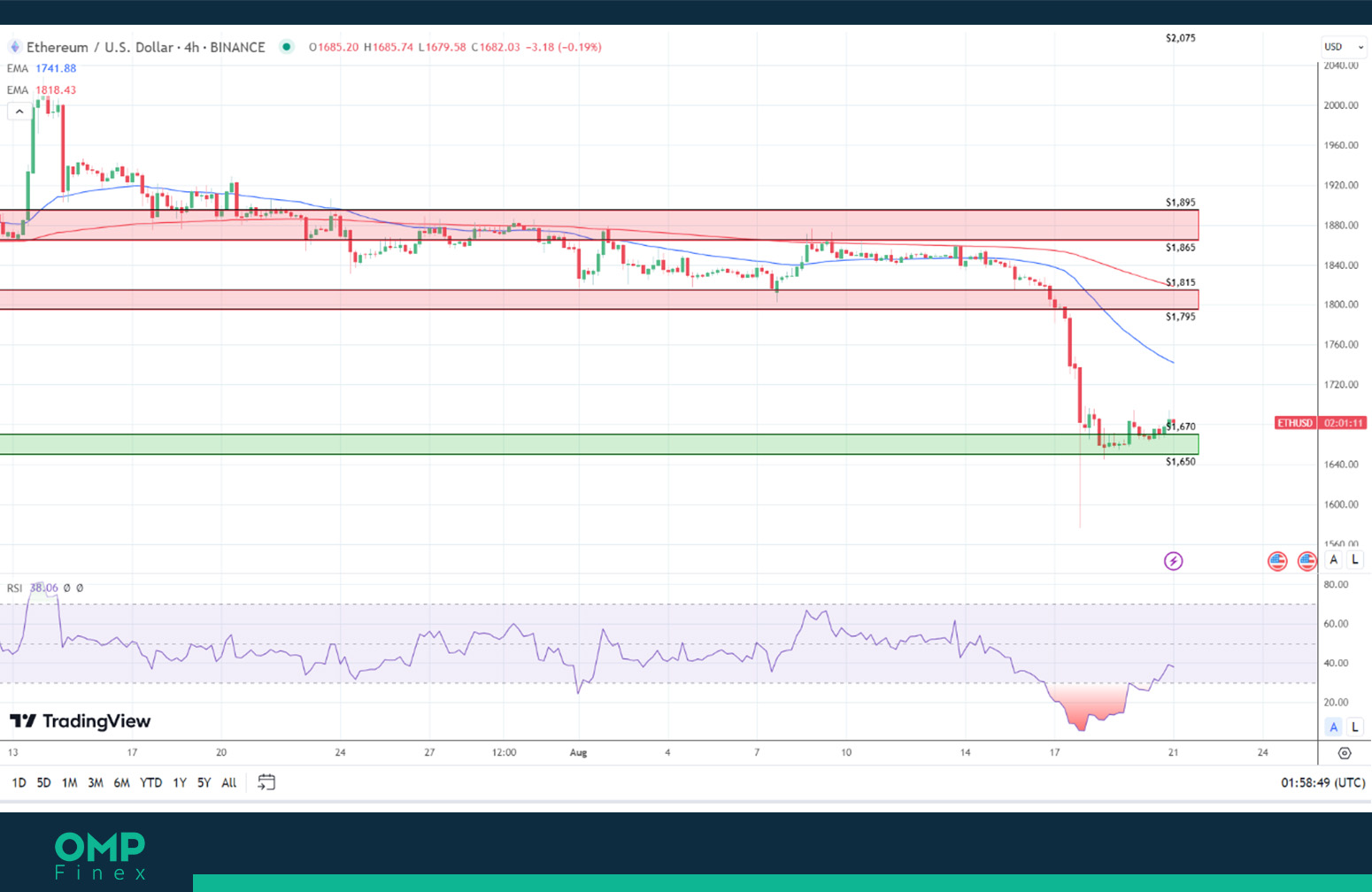Select the red EMA 1818.43 legend

[x=42, y=90]
